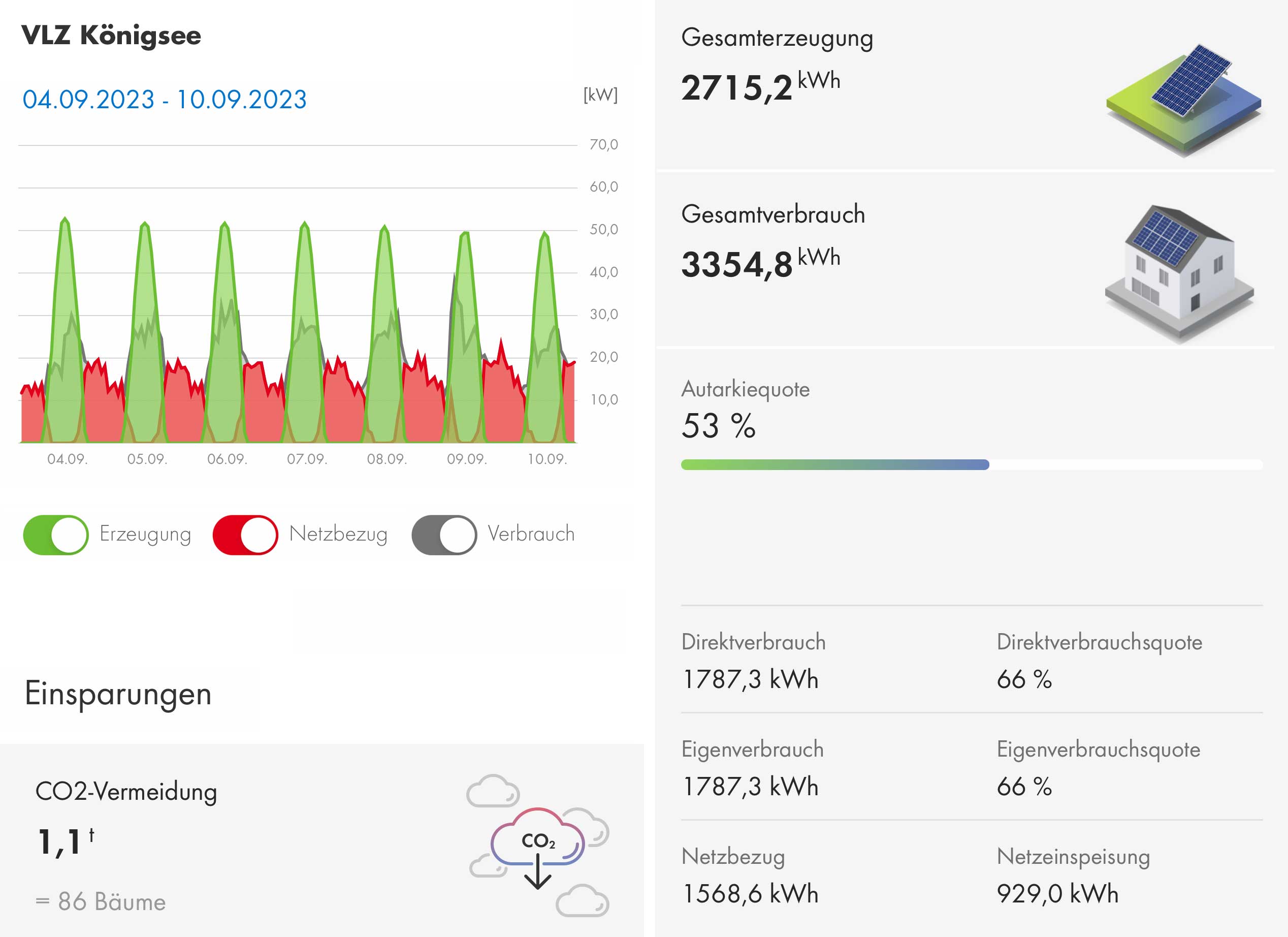Click the Einsparungen section heading
Screen dimensions: 1288x937
click(118, 694)
